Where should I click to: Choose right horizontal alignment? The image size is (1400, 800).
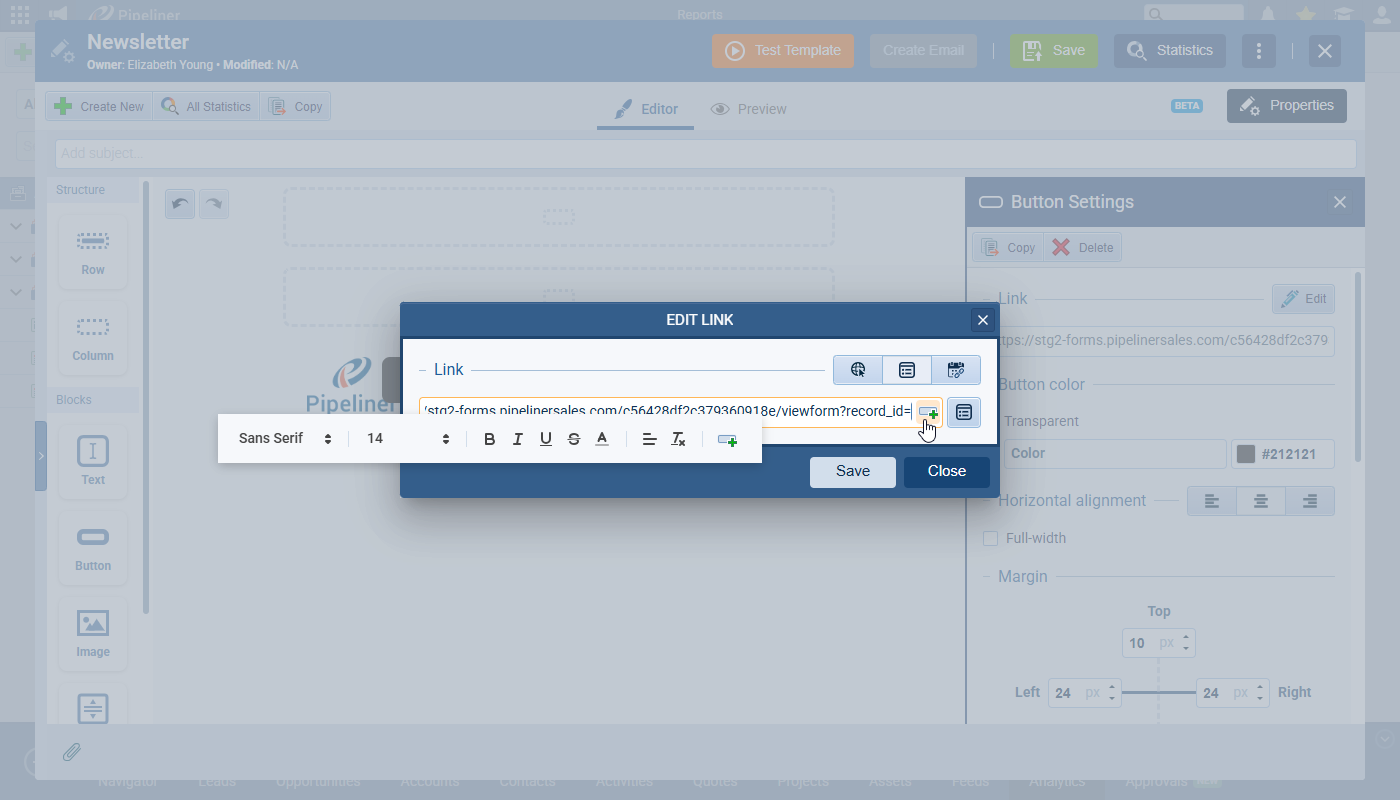pos(1309,501)
